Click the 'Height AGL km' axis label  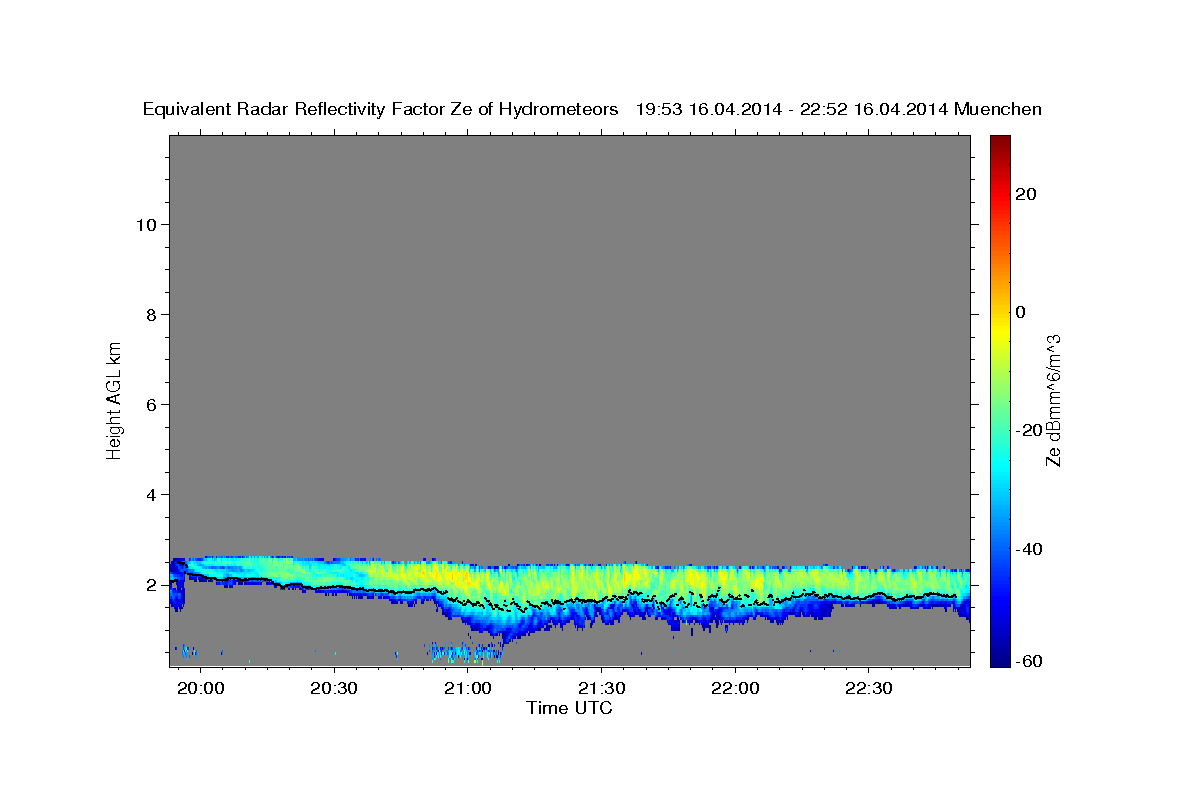pos(114,400)
